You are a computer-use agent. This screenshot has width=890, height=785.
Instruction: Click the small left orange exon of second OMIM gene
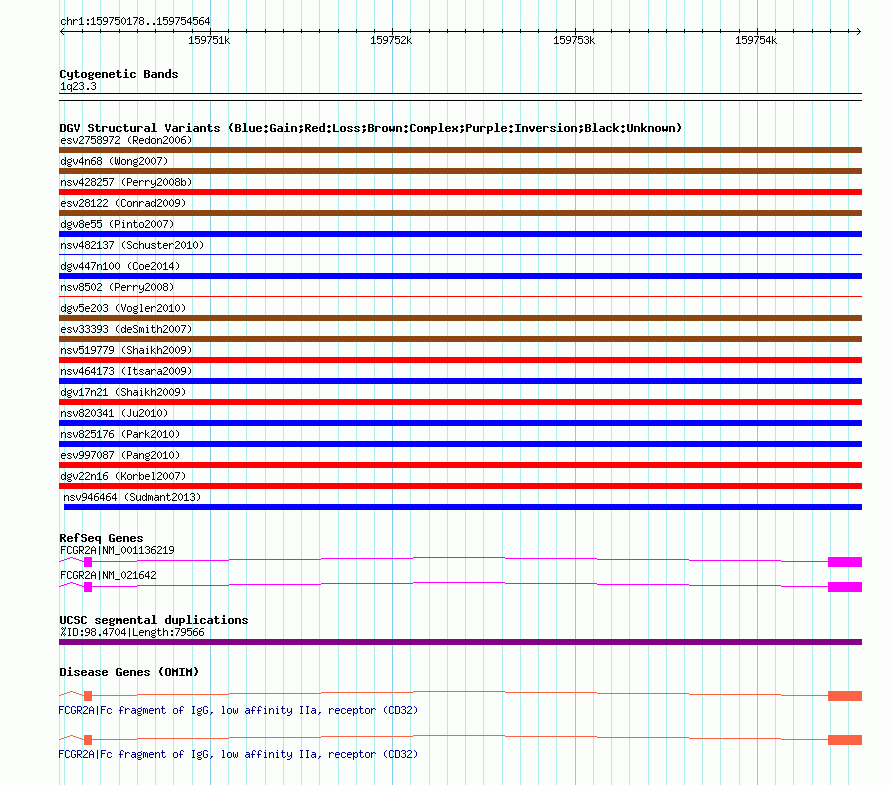pyautogui.click(x=88, y=740)
